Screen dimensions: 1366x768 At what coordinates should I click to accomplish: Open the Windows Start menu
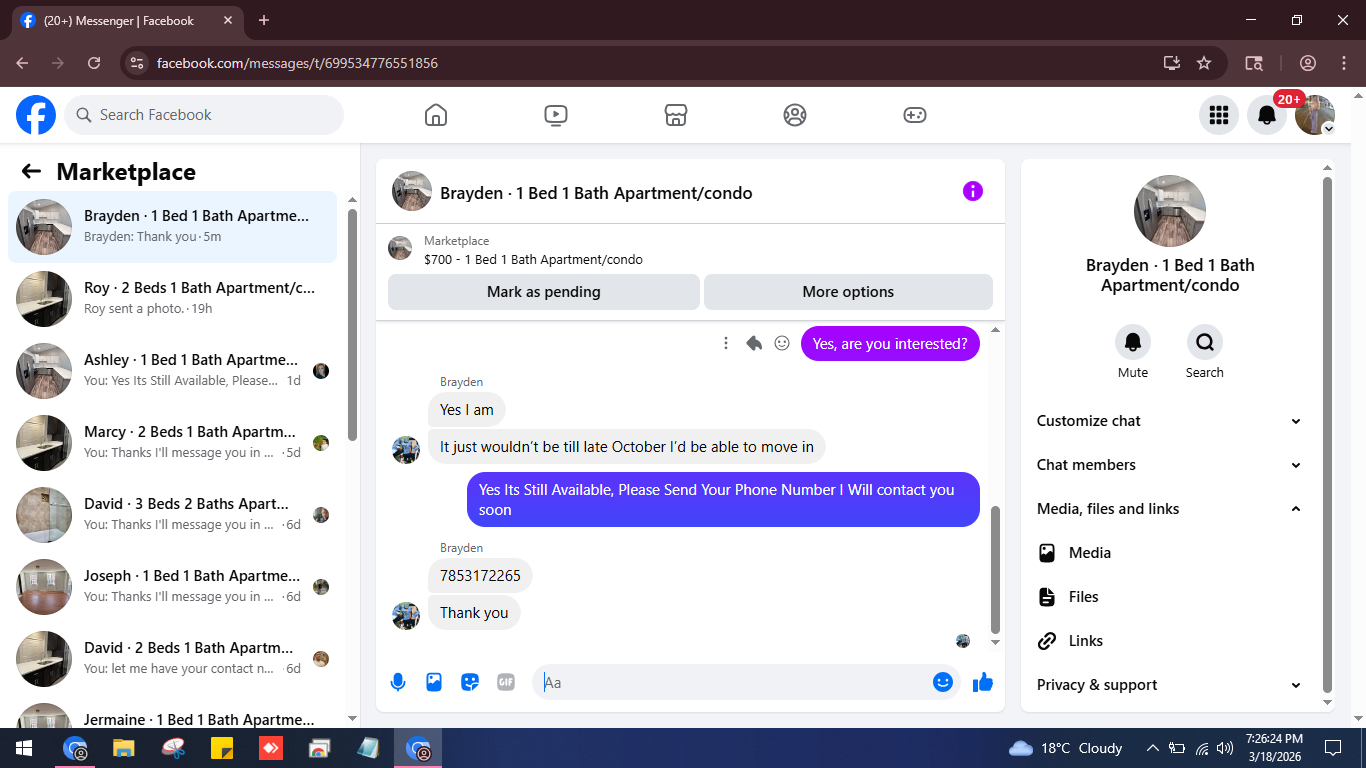point(24,748)
